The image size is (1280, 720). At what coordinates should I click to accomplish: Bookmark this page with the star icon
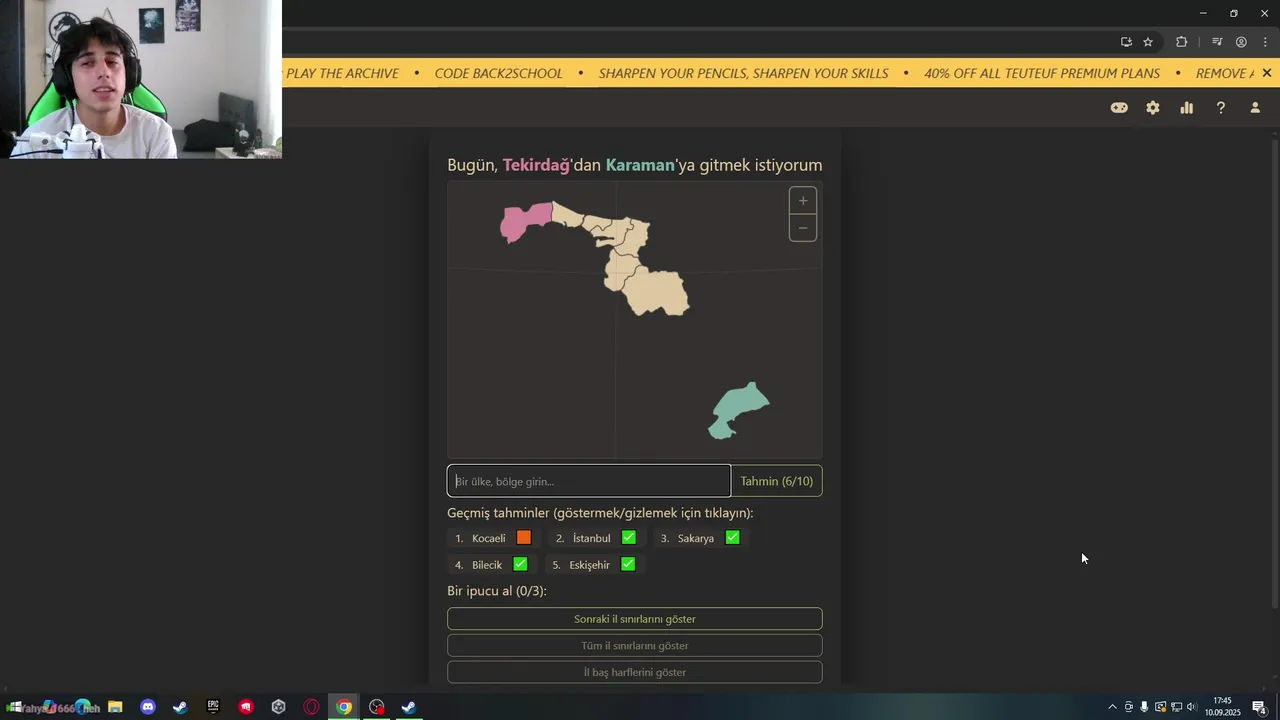pyautogui.click(x=1148, y=42)
